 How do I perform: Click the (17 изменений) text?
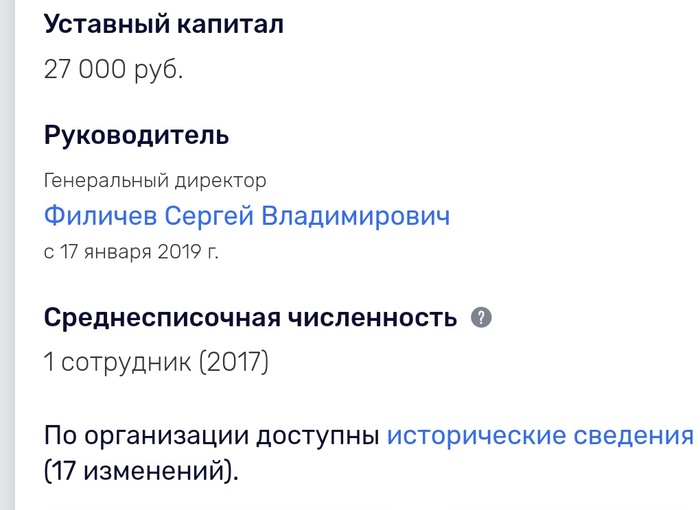(x=142, y=471)
